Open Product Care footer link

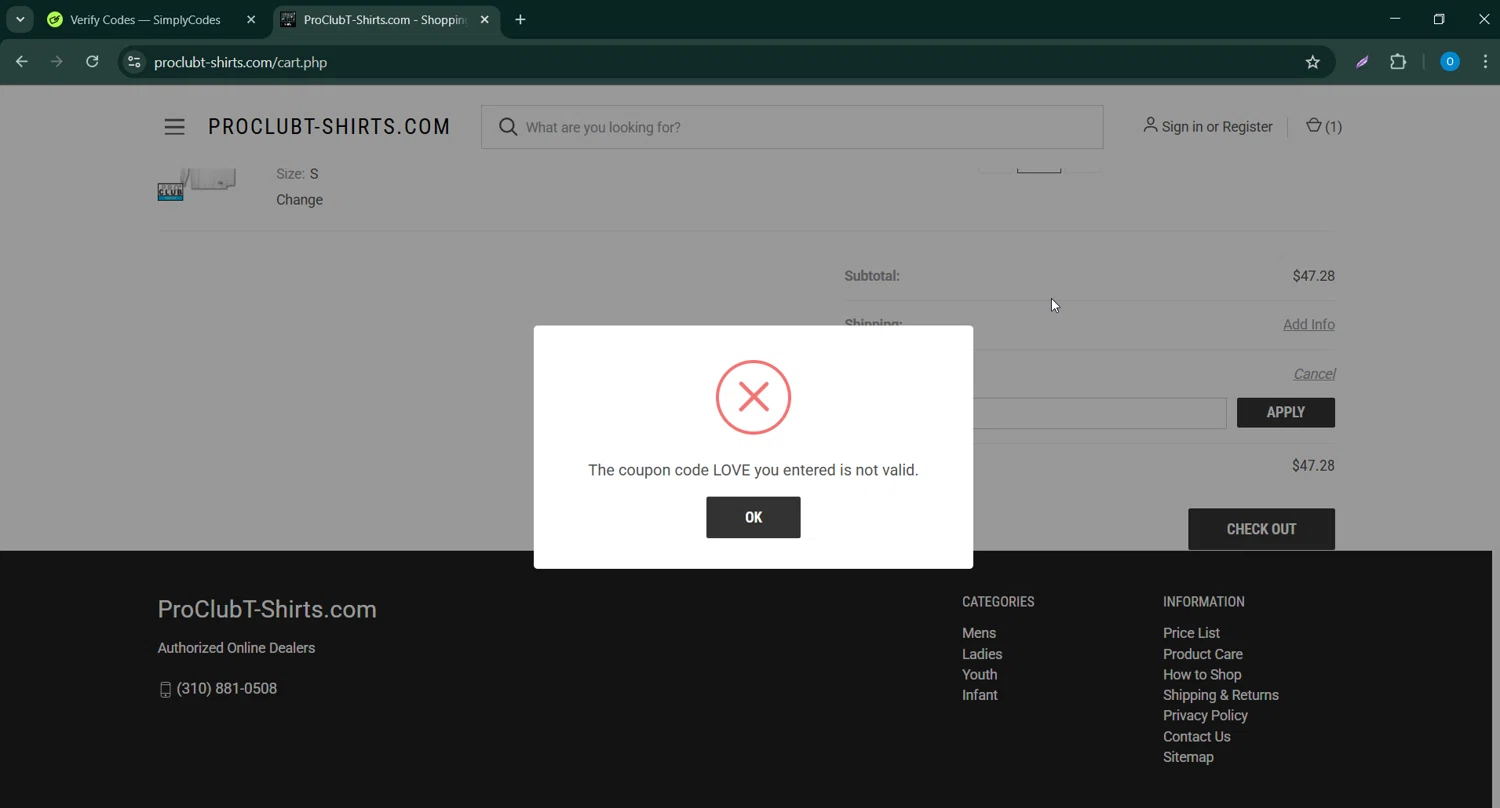pos(1203,654)
